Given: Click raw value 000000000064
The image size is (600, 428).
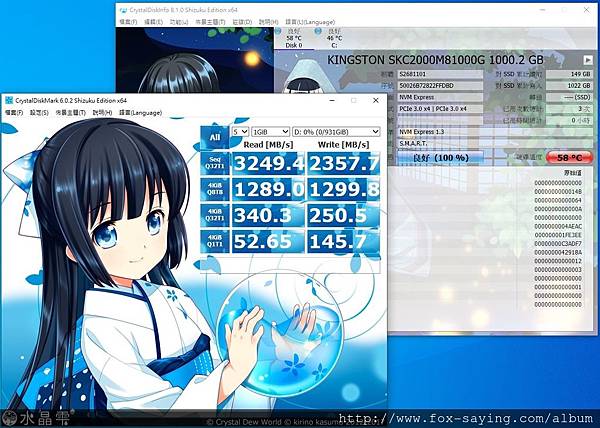Looking at the screenshot, I should click(x=558, y=200).
